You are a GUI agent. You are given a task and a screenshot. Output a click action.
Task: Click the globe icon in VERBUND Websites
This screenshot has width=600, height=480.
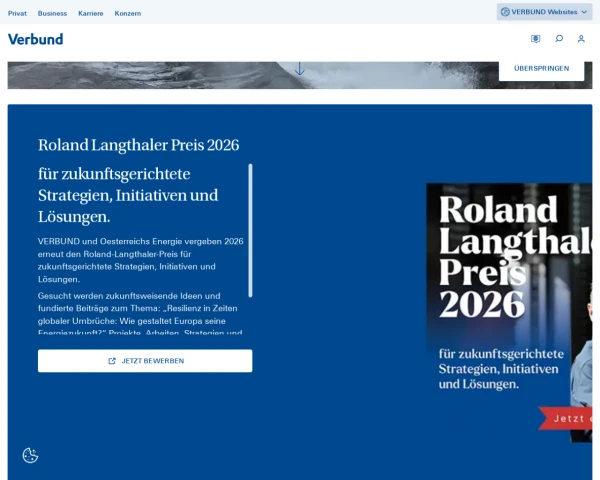coord(505,12)
